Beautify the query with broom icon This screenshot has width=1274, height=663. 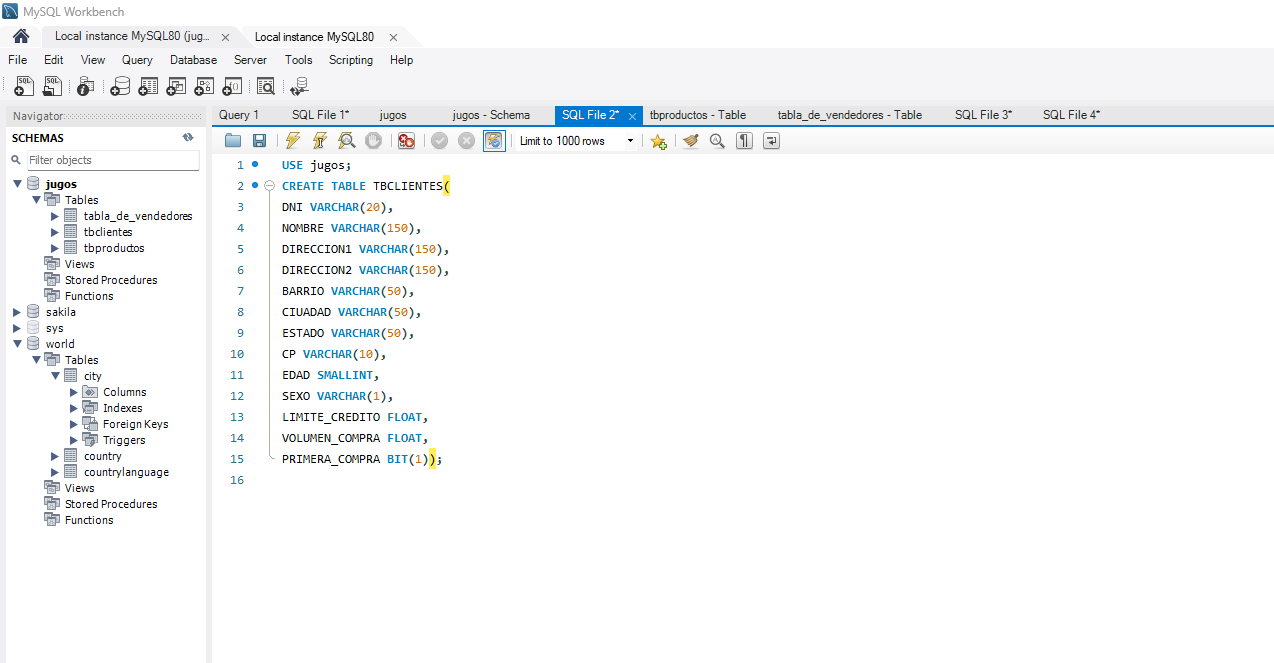point(690,141)
